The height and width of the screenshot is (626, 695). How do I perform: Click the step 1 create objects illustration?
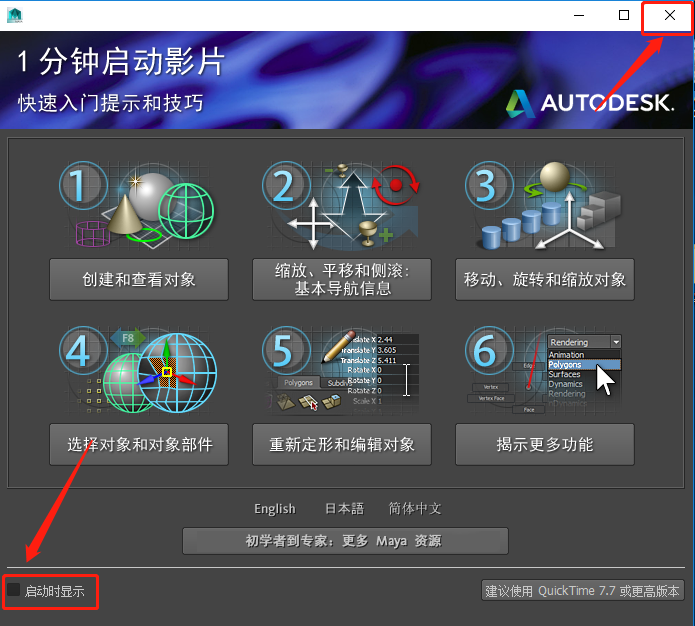click(x=137, y=205)
